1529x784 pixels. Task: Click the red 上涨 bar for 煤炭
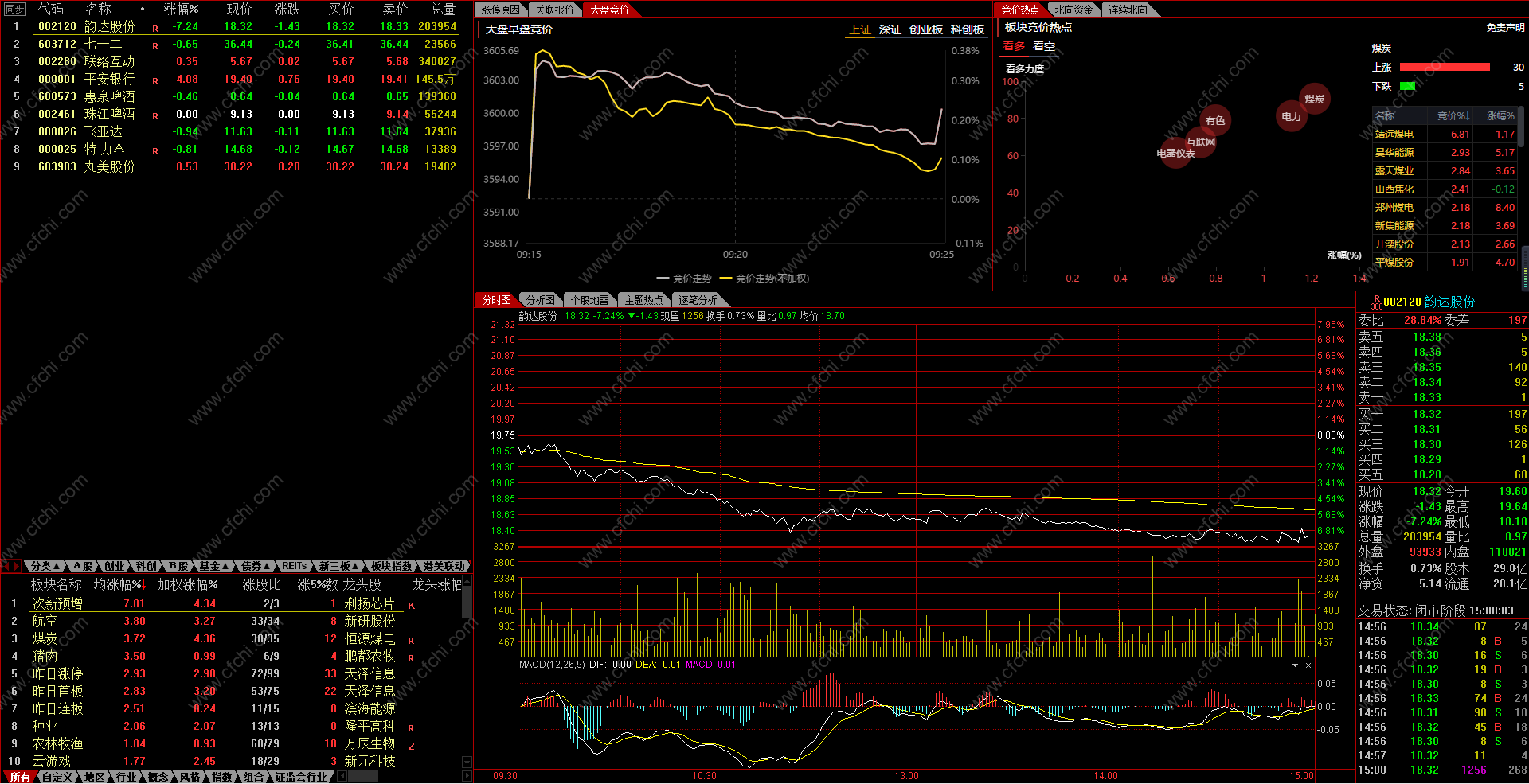point(1445,68)
